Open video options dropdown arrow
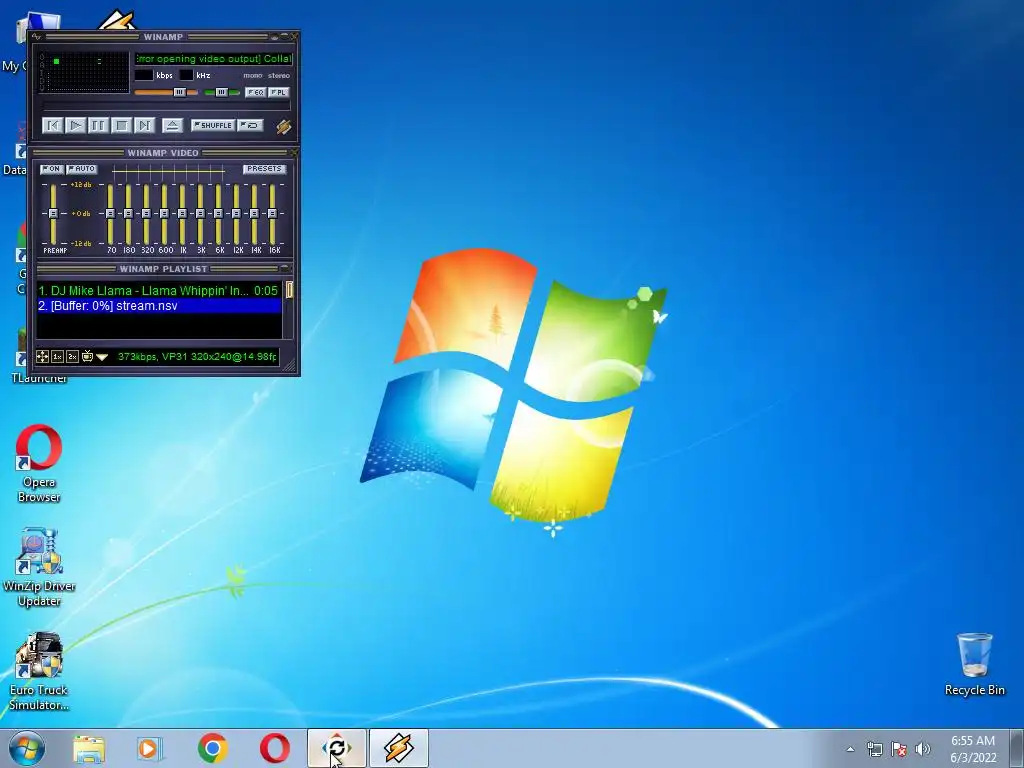The height and width of the screenshot is (768, 1024). pos(102,357)
